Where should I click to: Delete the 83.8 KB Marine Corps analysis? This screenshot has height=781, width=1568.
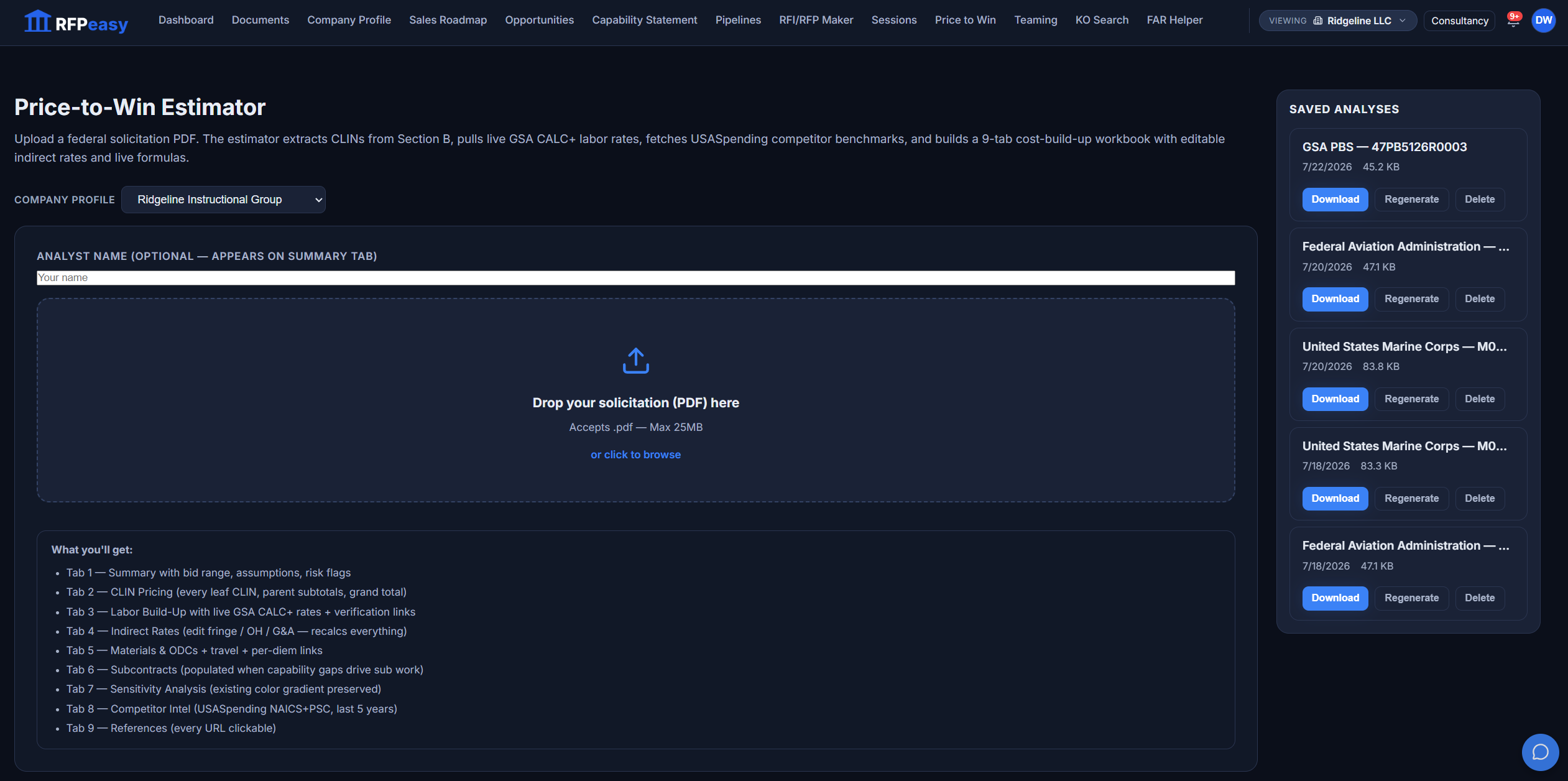1479,399
